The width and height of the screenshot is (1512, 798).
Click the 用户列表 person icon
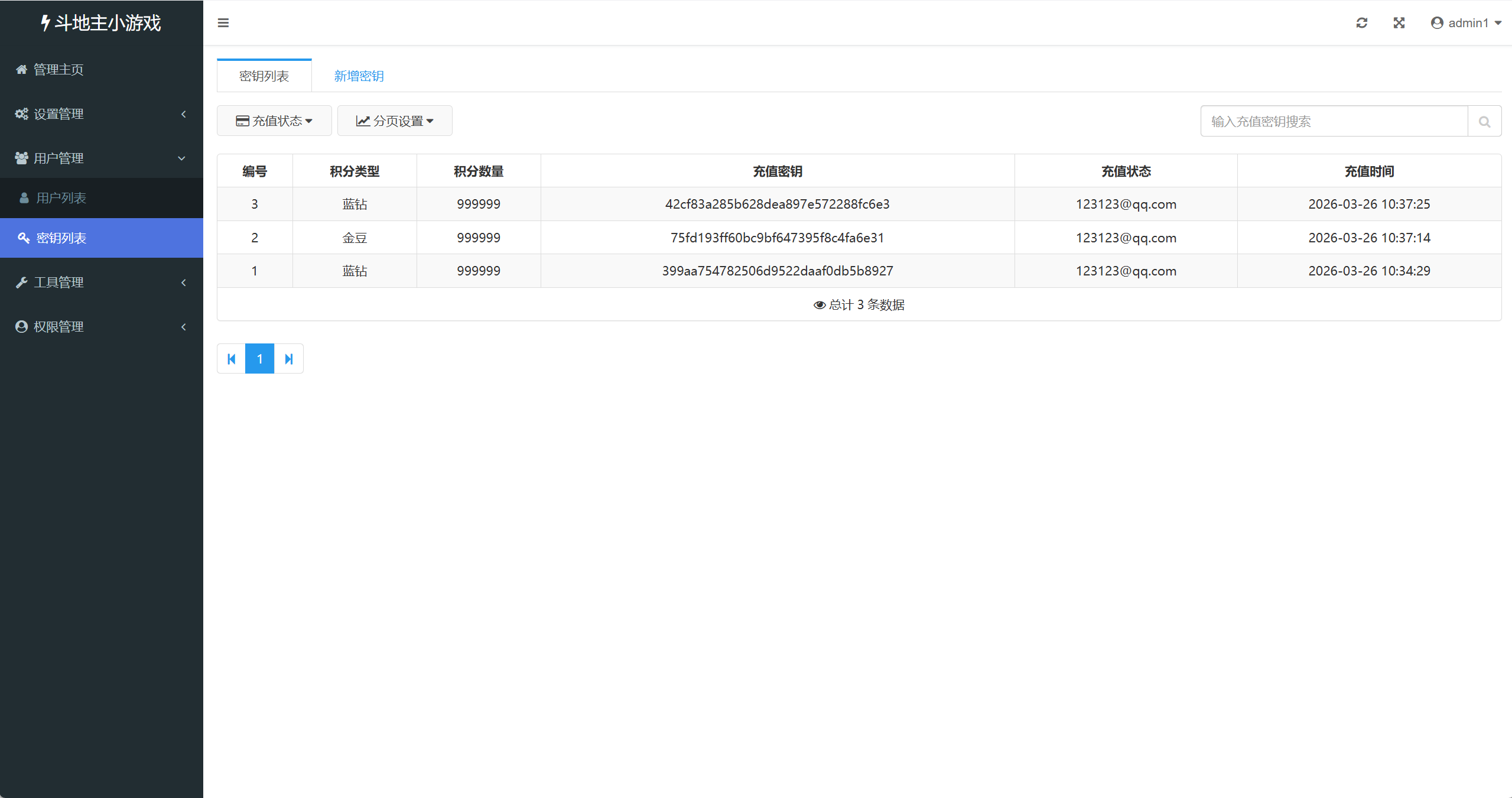click(x=24, y=197)
